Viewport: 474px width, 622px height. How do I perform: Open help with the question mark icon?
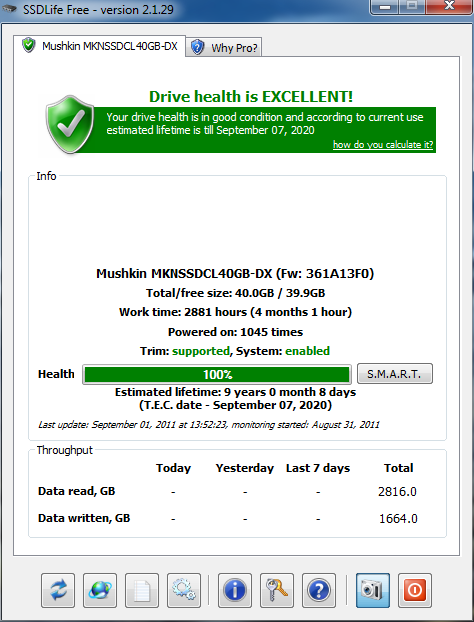tap(319, 590)
